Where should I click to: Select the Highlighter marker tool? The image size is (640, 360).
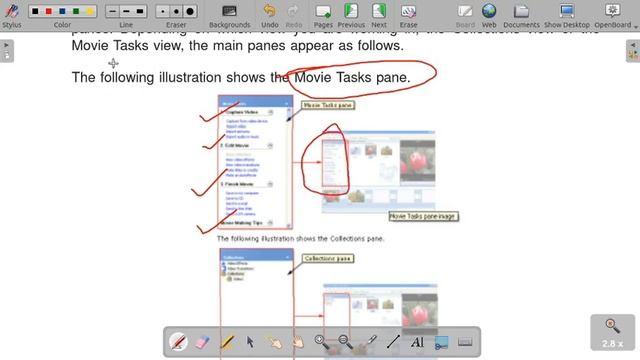pyautogui.click(x=227, y=342)
